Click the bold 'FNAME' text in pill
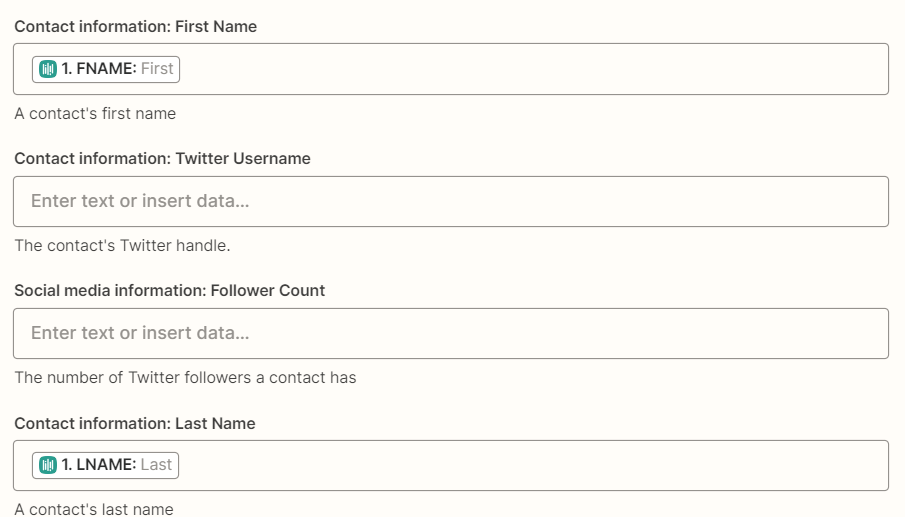The height and width of the screenshot is (517, 905). (x=105, y=69)
